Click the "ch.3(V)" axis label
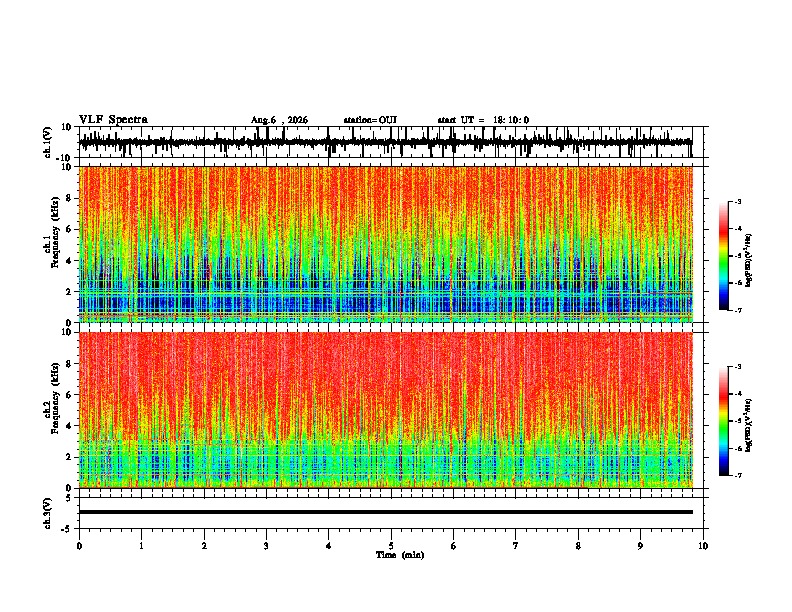792x612 pixels. [48, 513]
